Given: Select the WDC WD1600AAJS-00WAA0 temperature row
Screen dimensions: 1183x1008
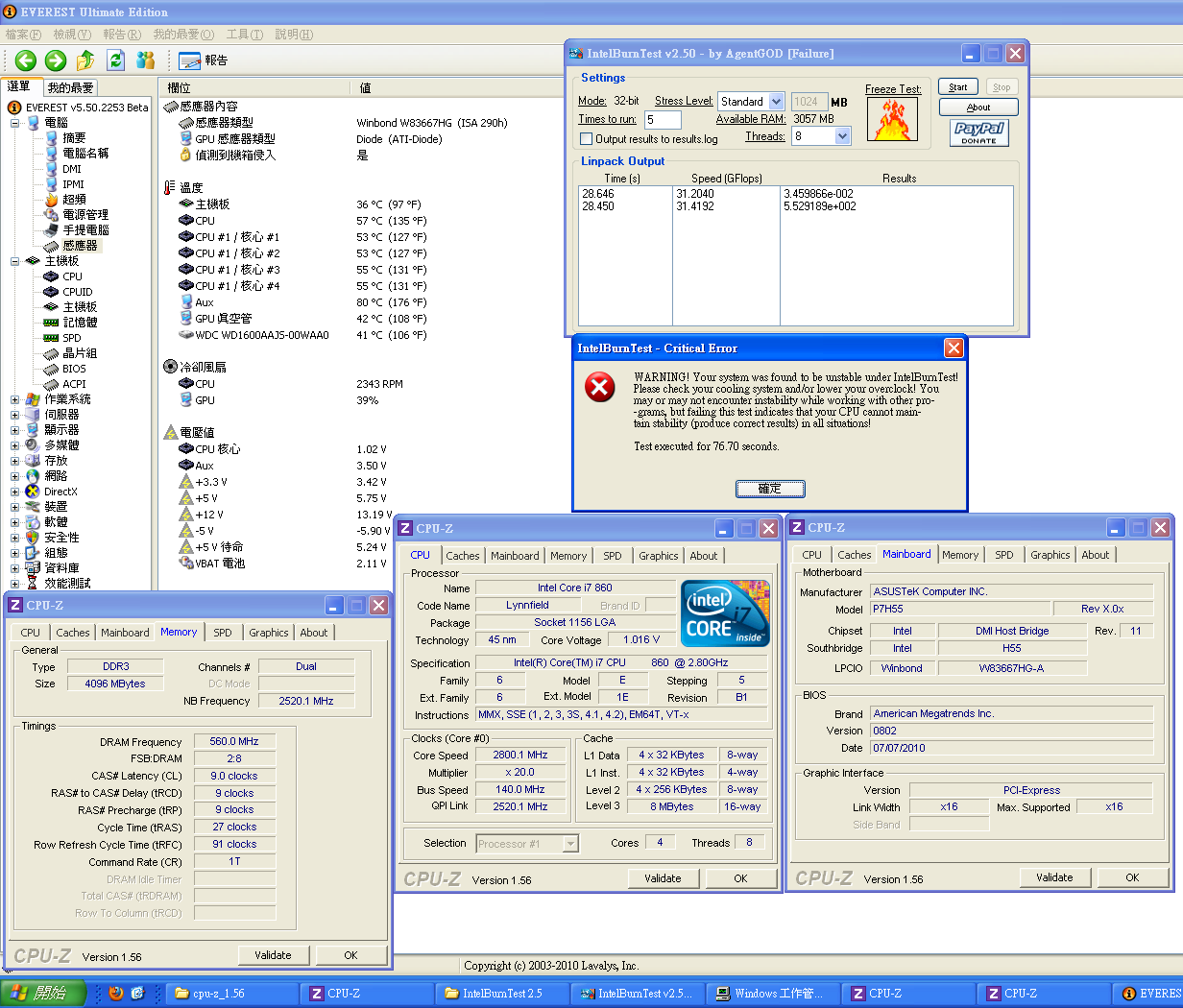Looking at the screenshot, I should pyautogui.click(x=302, y=335).
